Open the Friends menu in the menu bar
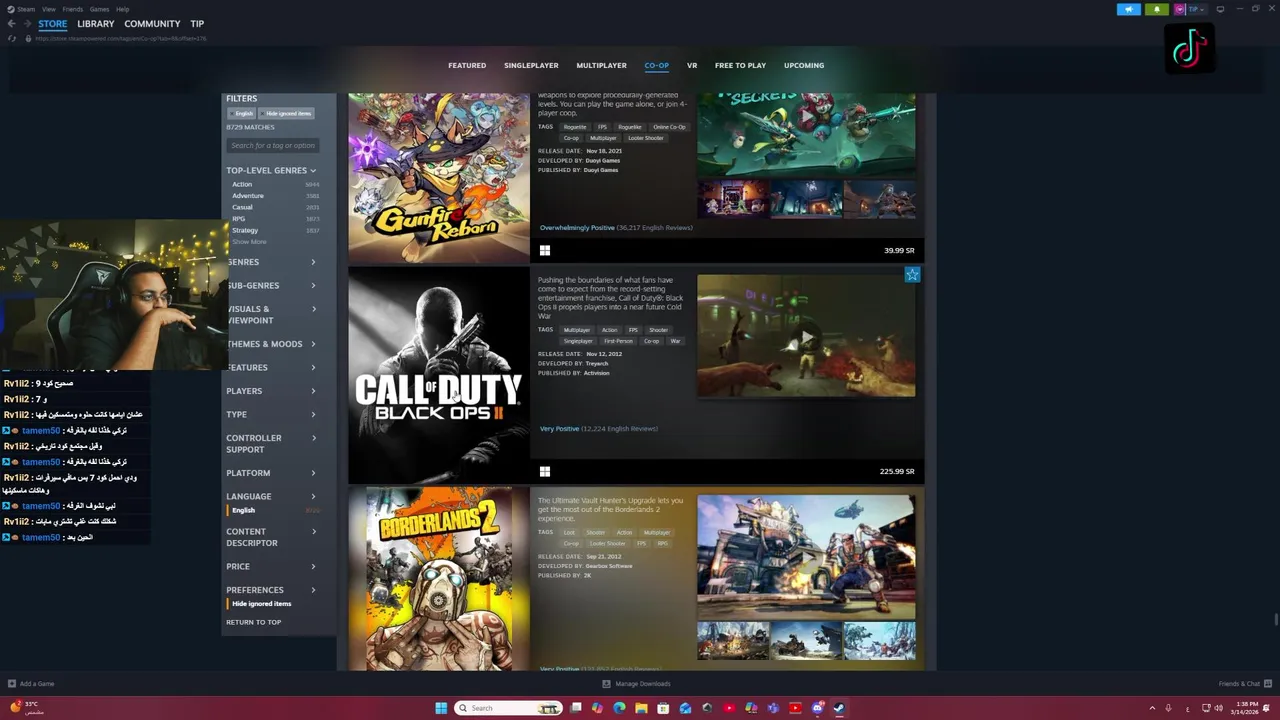 pos(73,9)
